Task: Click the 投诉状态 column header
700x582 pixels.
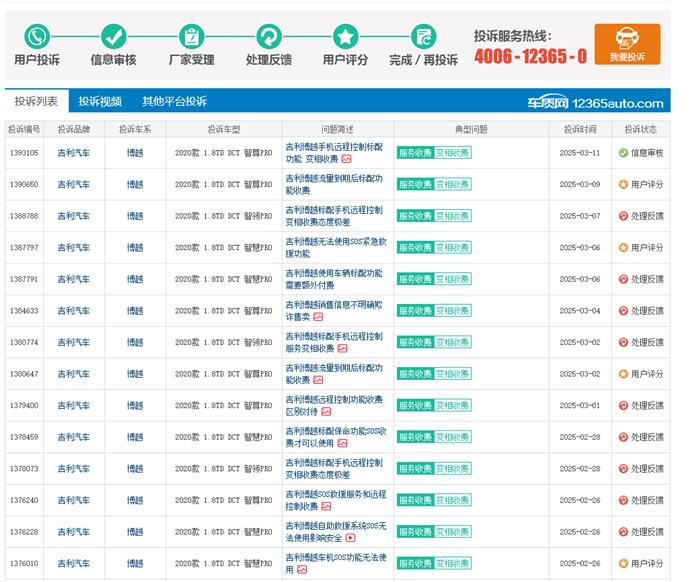Action: pos(640,129)
